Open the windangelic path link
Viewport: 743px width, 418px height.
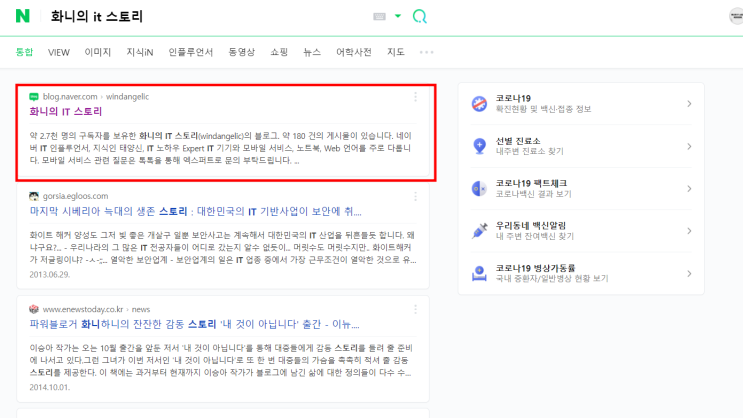127,97
